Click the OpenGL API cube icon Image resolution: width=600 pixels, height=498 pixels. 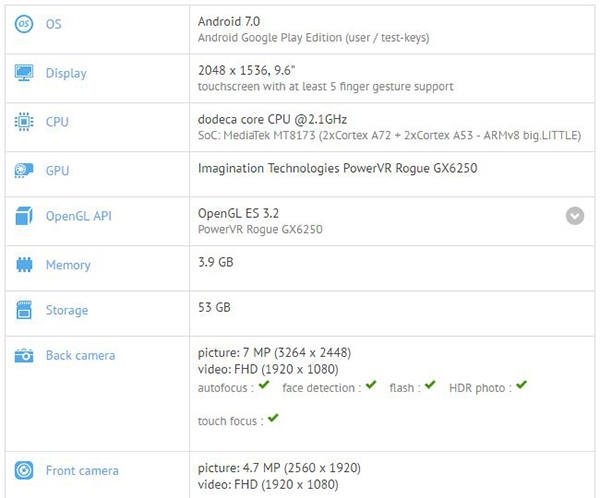tap(24, 216)
